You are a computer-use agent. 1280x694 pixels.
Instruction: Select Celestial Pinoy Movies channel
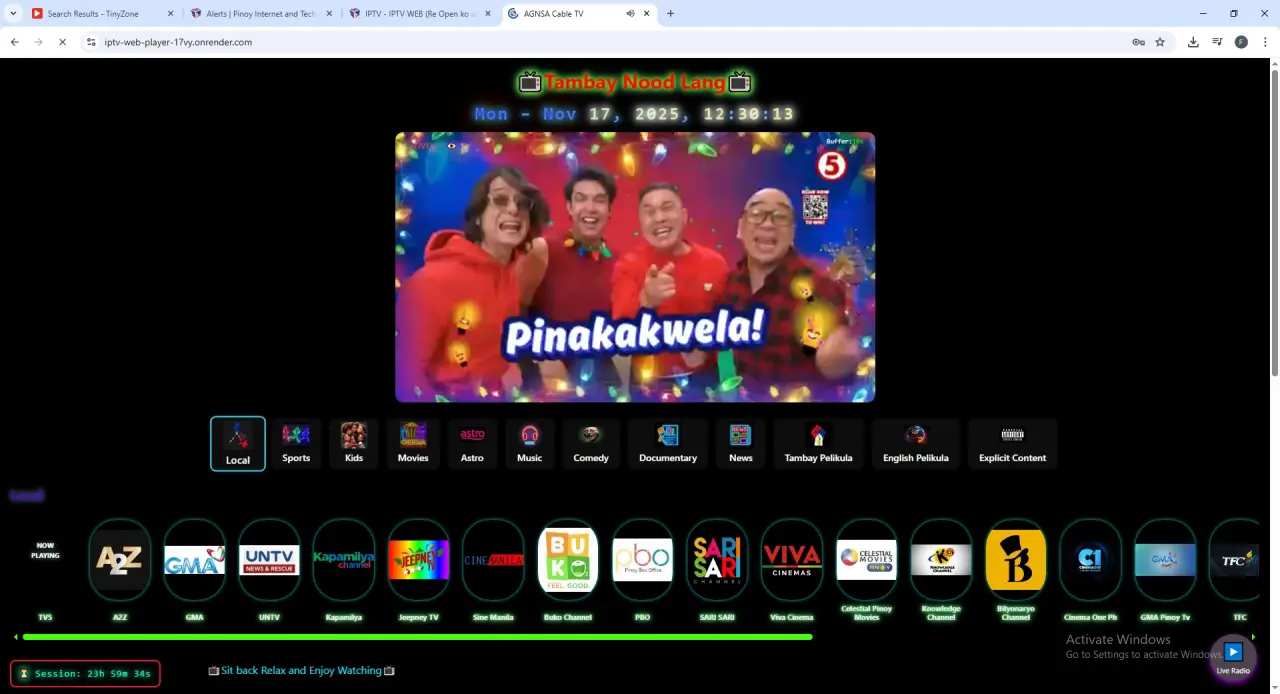[866, 559]
